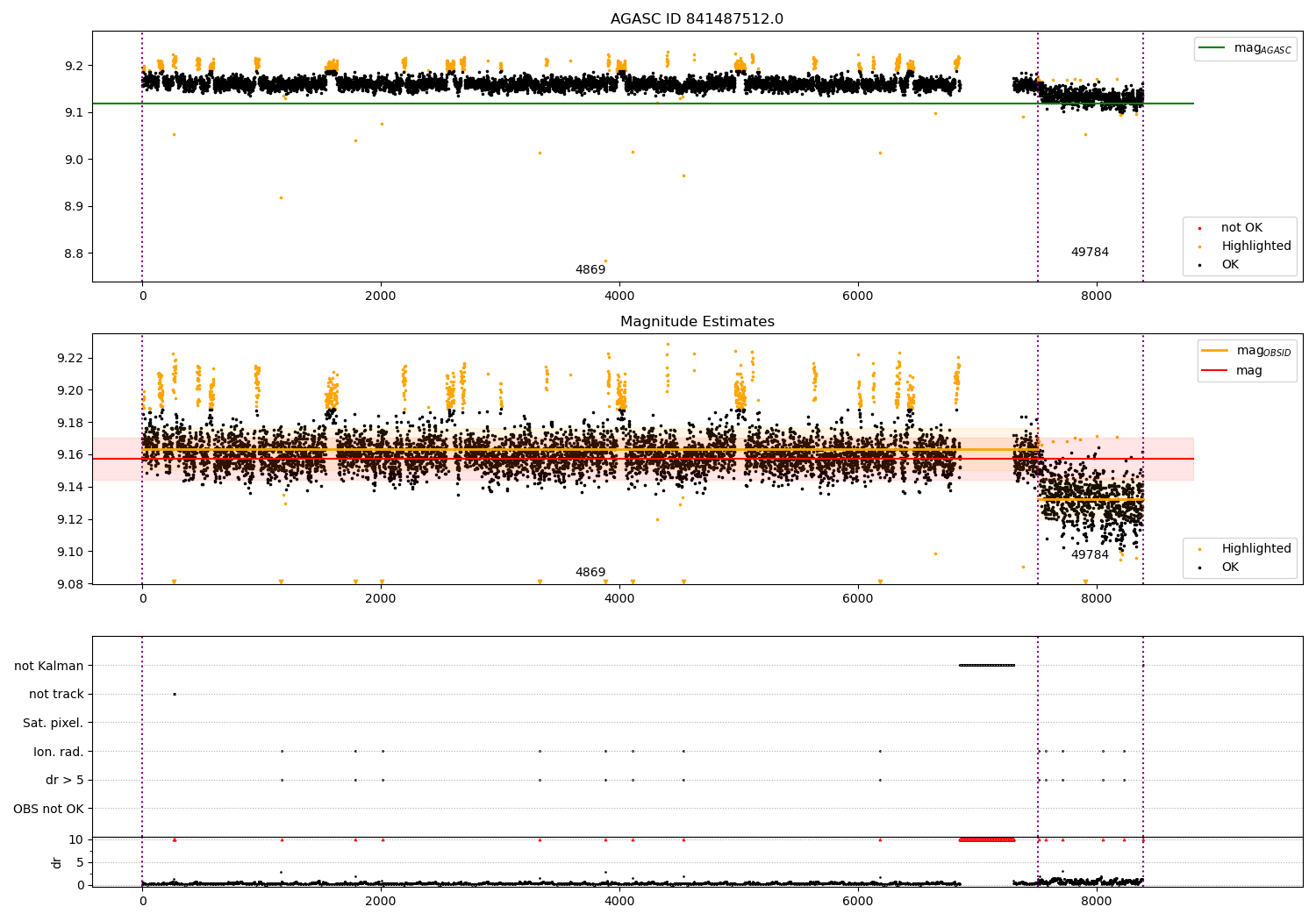
Task: Click the long red marker band at dr 10
Action: click(987, 840)
